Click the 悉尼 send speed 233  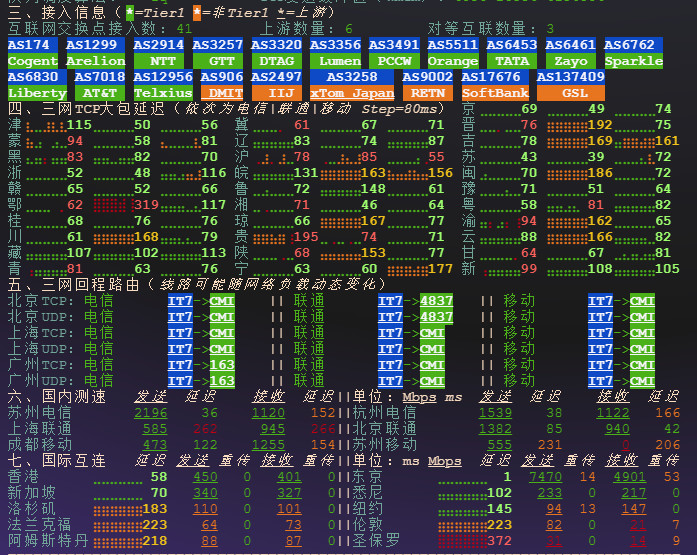click(x=549, y=493)
